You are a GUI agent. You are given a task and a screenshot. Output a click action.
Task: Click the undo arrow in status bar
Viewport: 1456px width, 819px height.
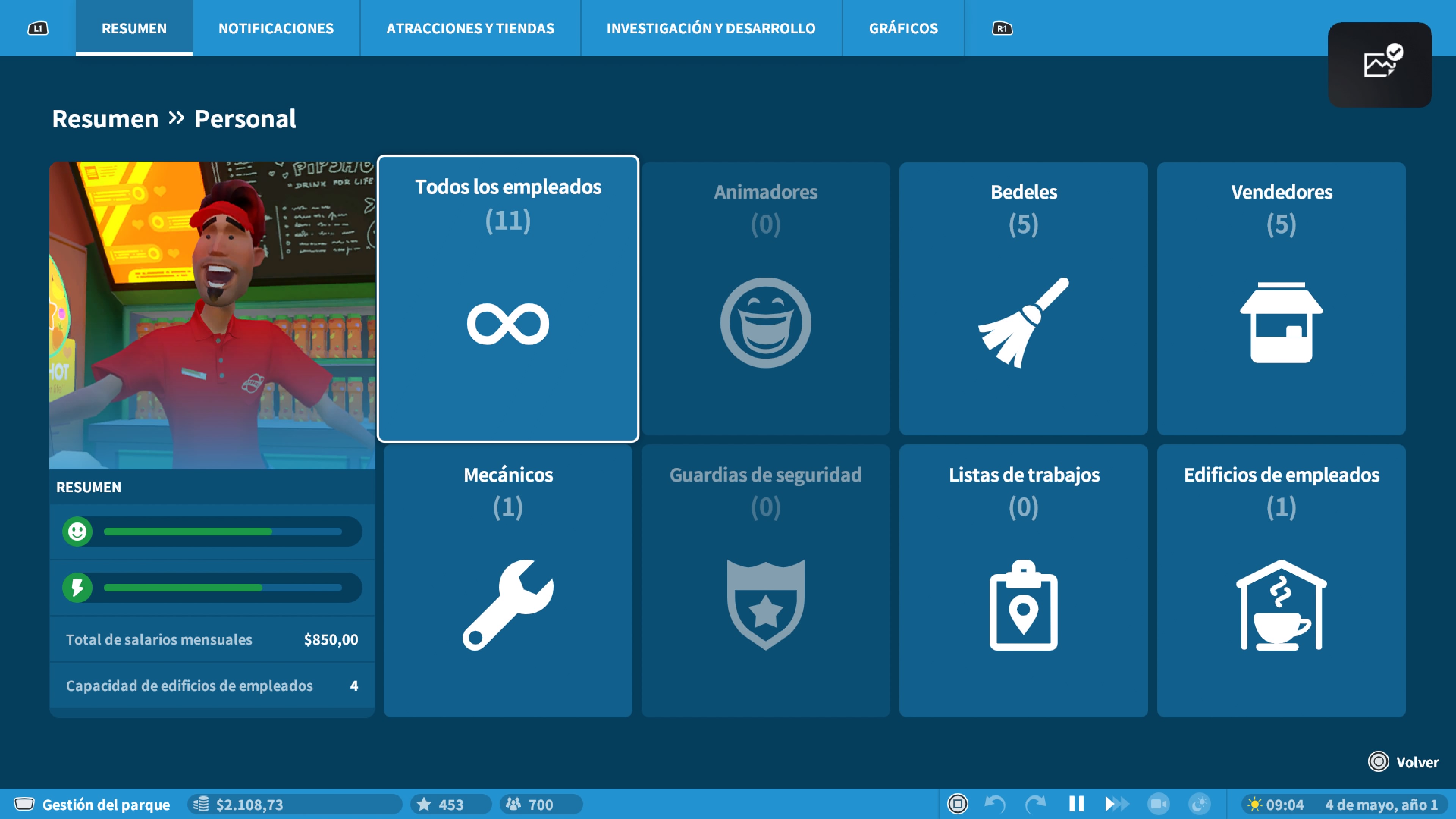[x=995, y=804]
